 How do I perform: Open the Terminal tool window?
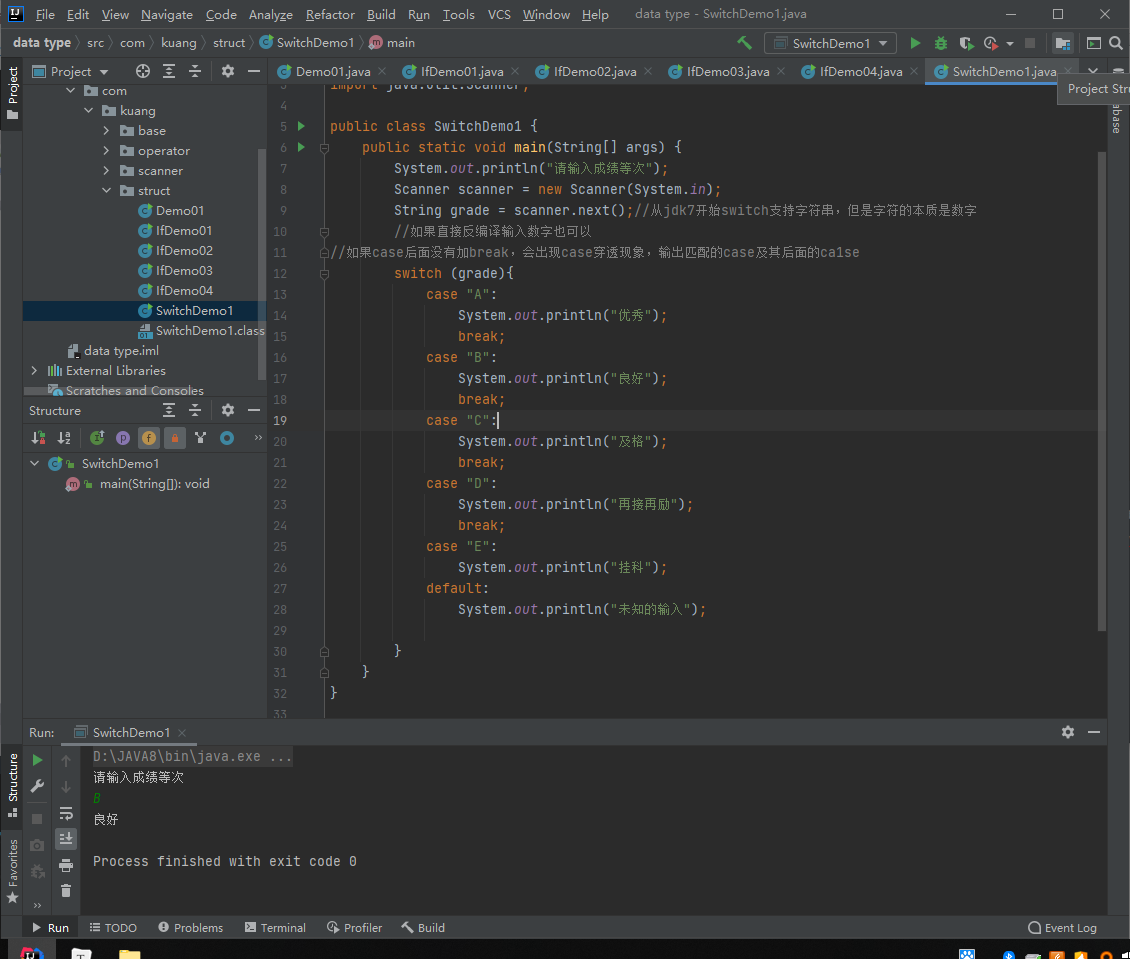(275, 928)
